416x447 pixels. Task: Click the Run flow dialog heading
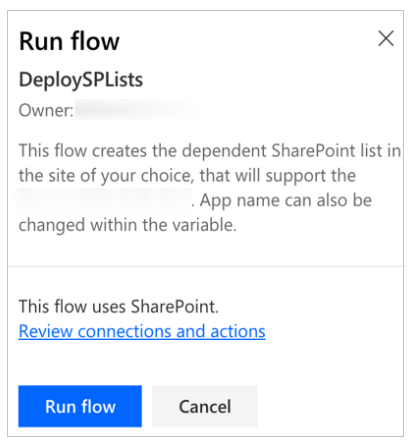tap(69, 41)
